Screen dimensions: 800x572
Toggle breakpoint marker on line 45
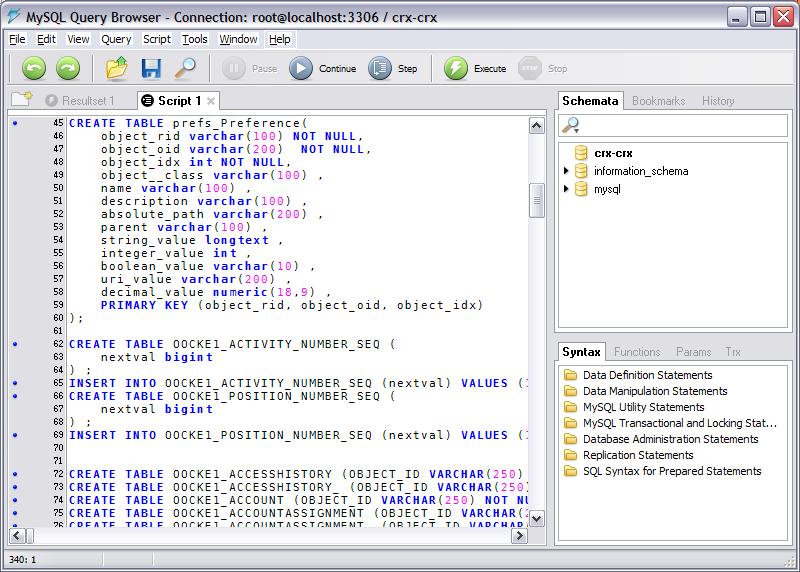(15, 123)
